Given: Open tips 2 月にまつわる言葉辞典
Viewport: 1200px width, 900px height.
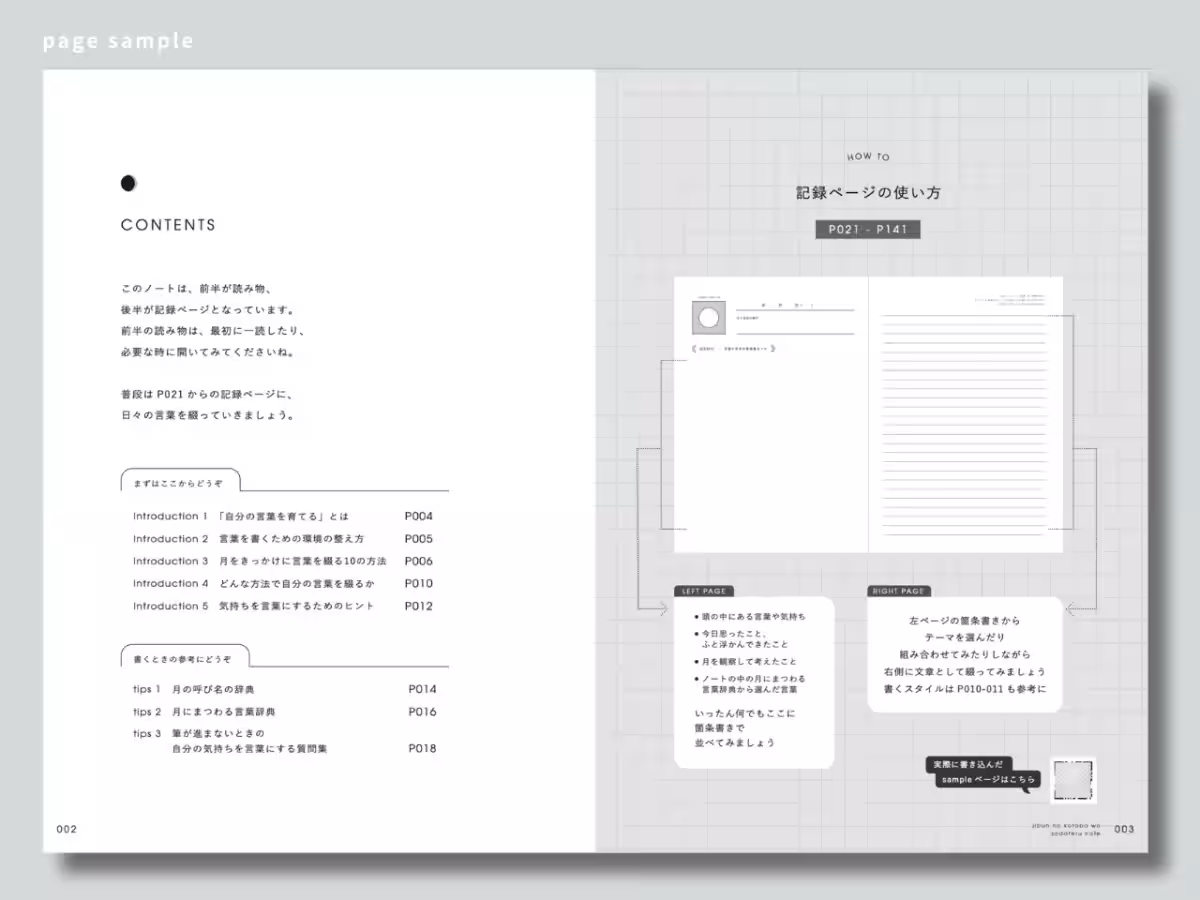Looking at the screenshot, I should pyautogui.click(x=204, y=712).
